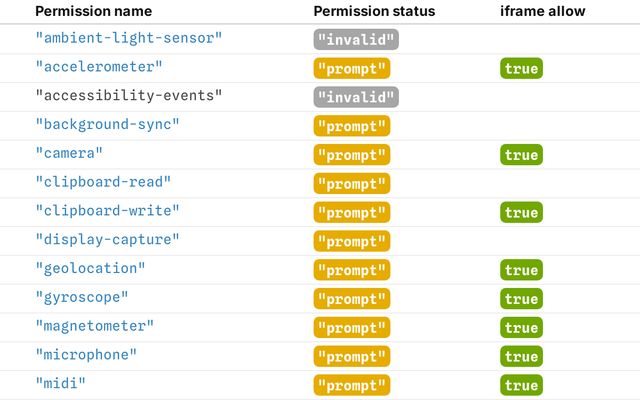Click the "accessibility-events" permission name text

pos(129,96)
